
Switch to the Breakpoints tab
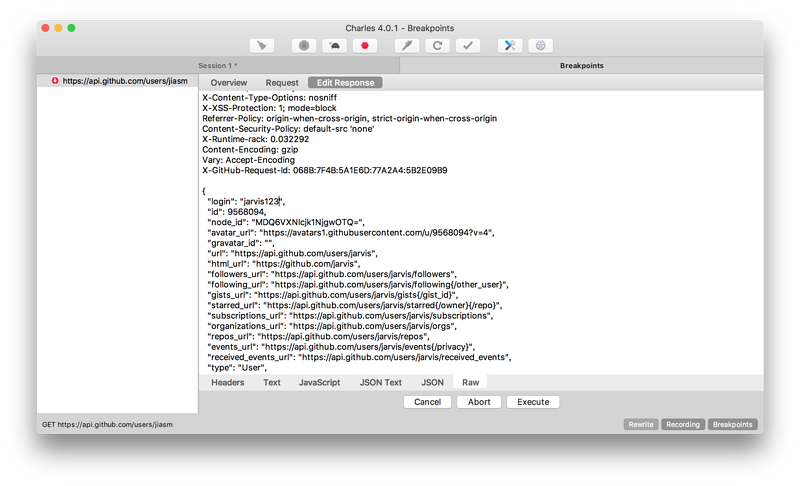coord(582,65)
